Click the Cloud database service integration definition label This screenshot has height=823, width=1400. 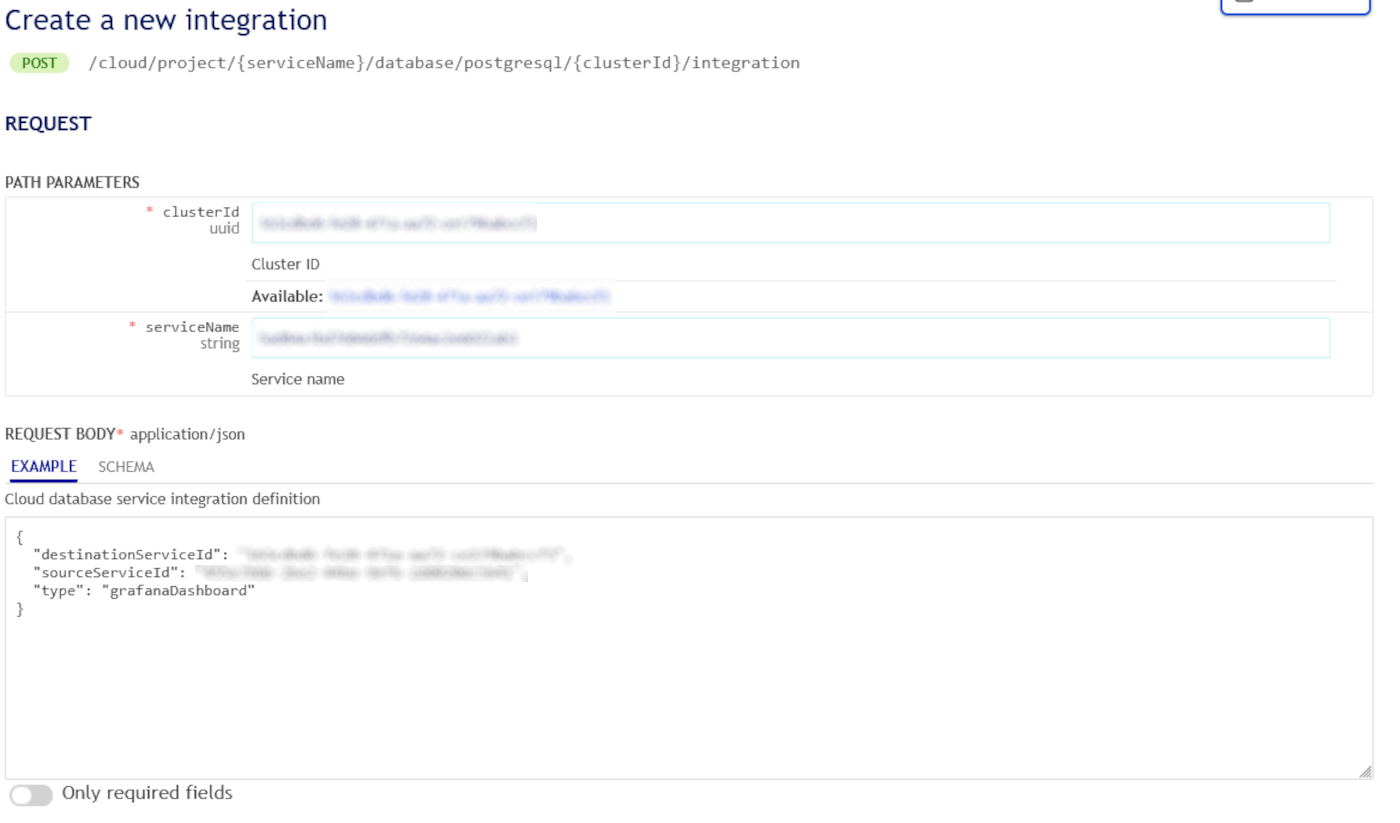(x=162, y=498)
